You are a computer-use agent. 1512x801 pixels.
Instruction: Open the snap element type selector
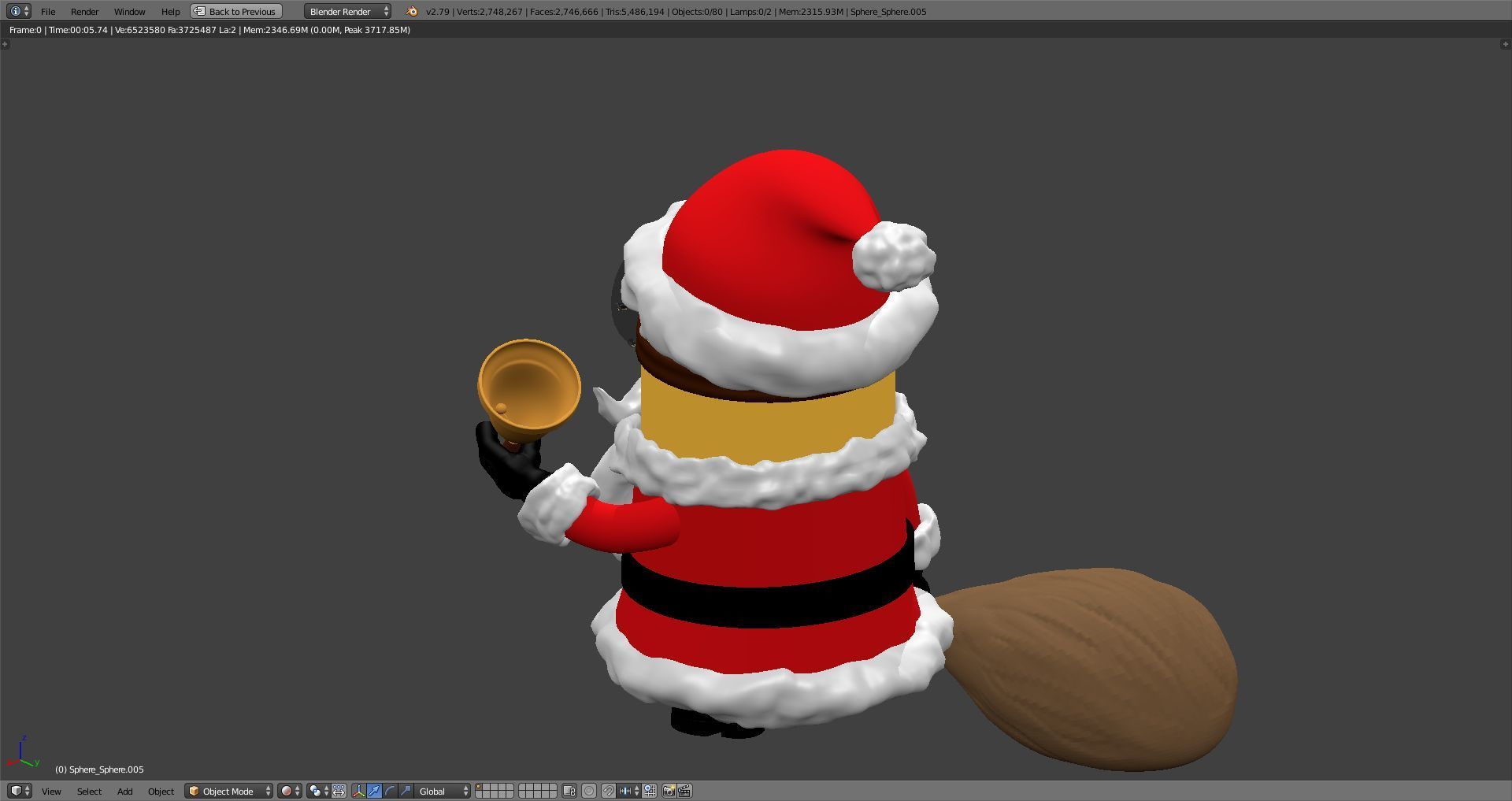pyautogui.click(x=628, y=791)
